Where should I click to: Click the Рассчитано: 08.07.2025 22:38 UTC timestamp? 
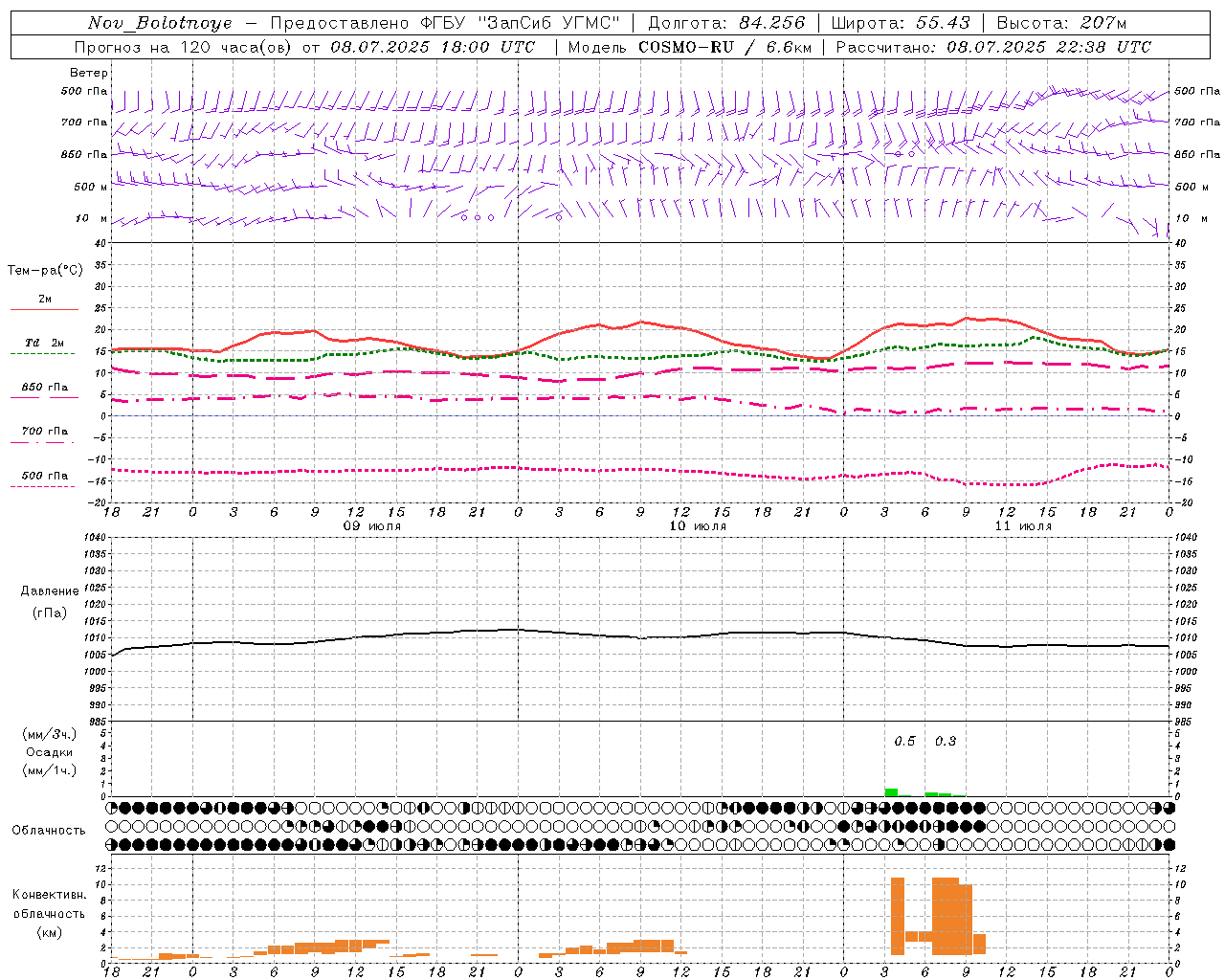pos(993,47)
